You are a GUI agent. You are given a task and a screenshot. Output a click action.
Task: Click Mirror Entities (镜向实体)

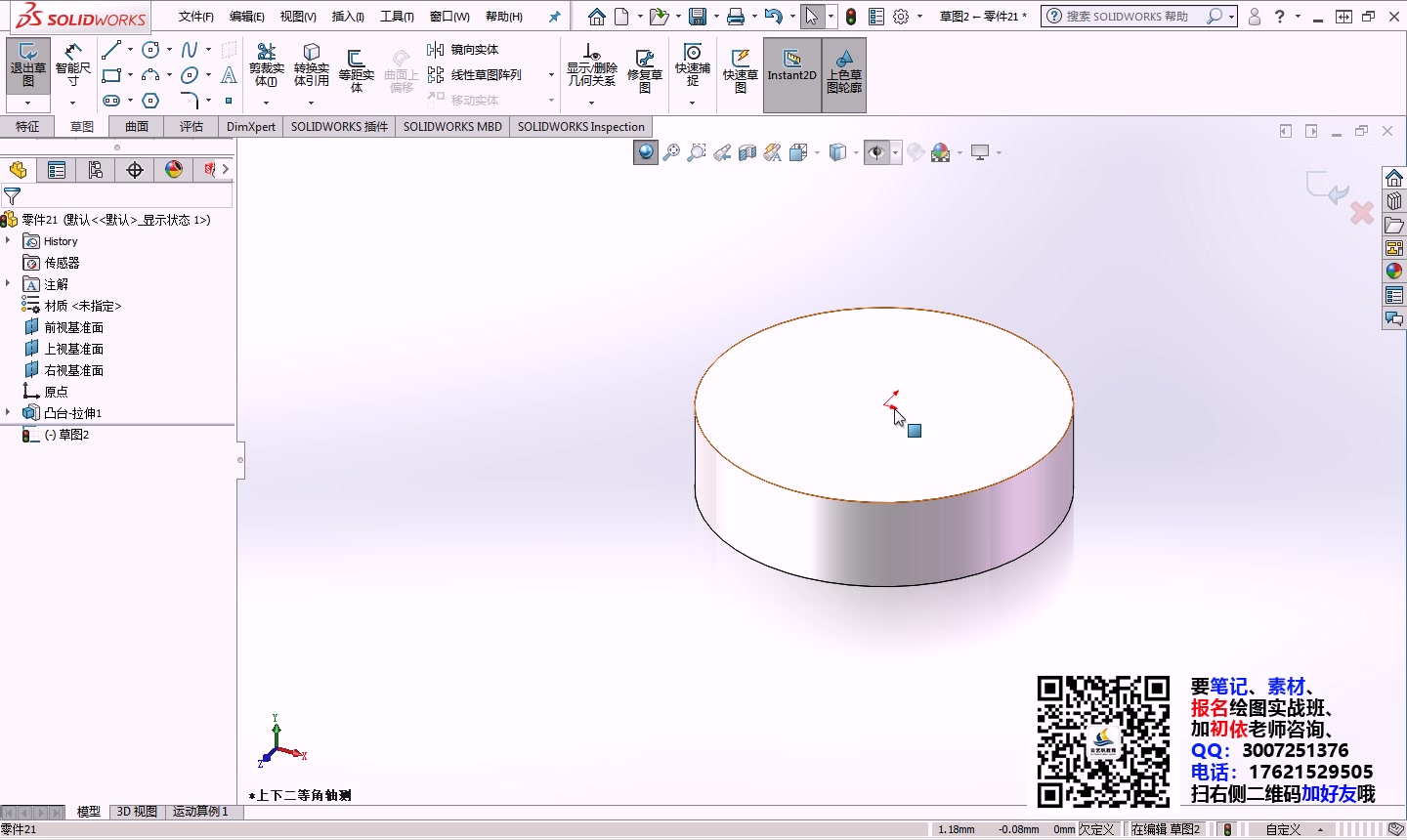(463, 49)
